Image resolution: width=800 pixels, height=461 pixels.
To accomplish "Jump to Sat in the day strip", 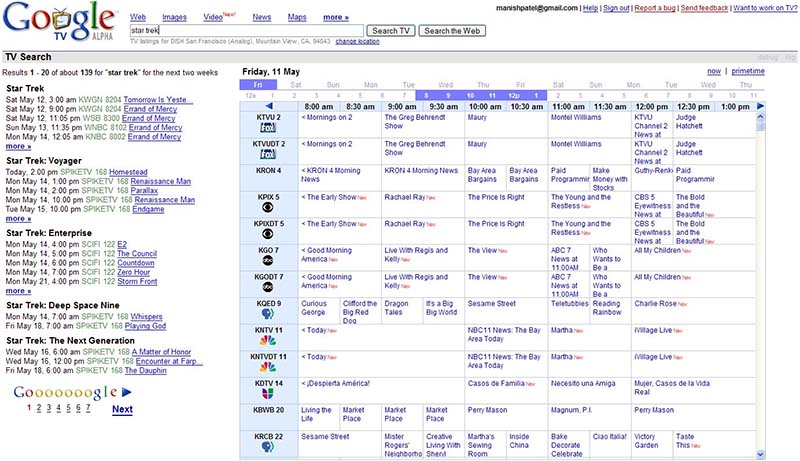I will [x=296, y=85].
